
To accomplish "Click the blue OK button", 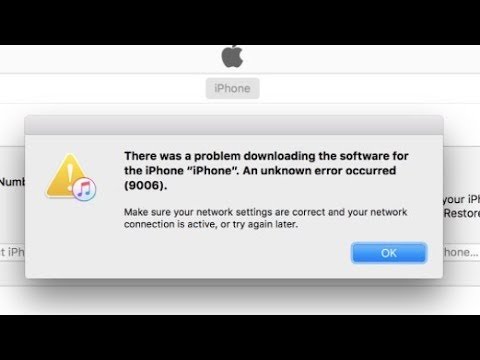I will (x=389, y=253).
